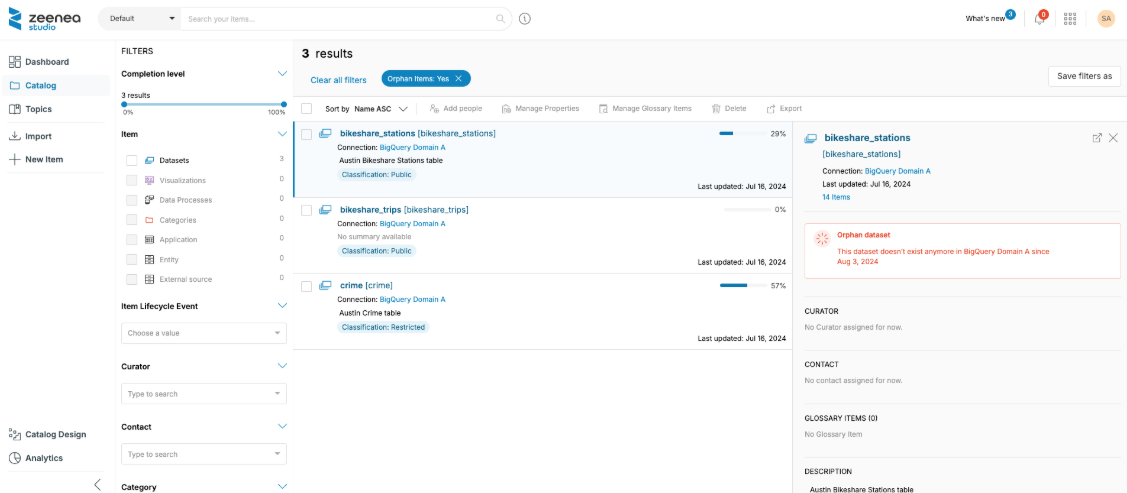Click the notifications bell icon
The image size is (1127, 493).
point(1039,19)
